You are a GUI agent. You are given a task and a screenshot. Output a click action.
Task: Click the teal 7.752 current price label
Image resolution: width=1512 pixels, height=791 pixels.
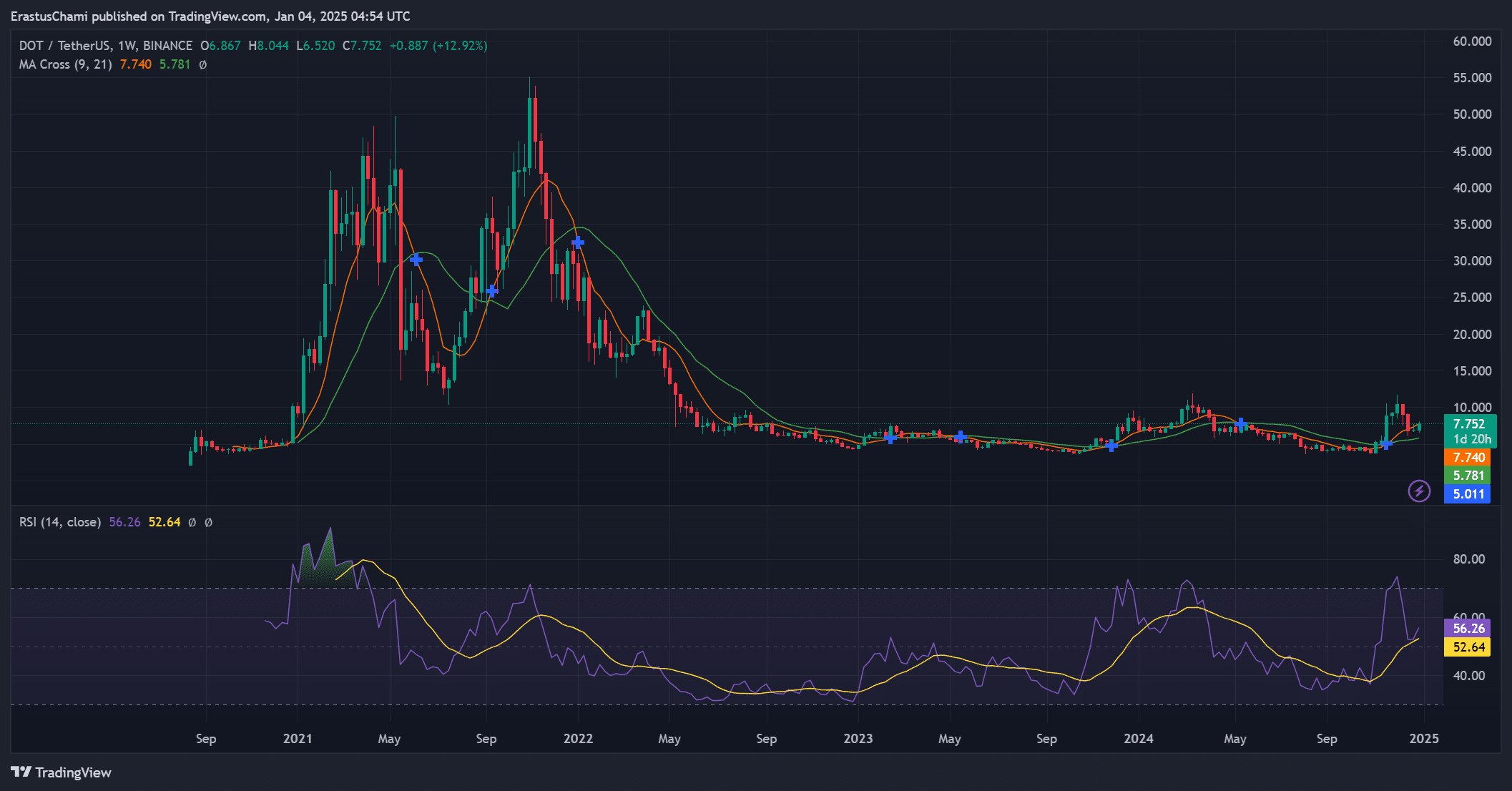(1468, 423)
